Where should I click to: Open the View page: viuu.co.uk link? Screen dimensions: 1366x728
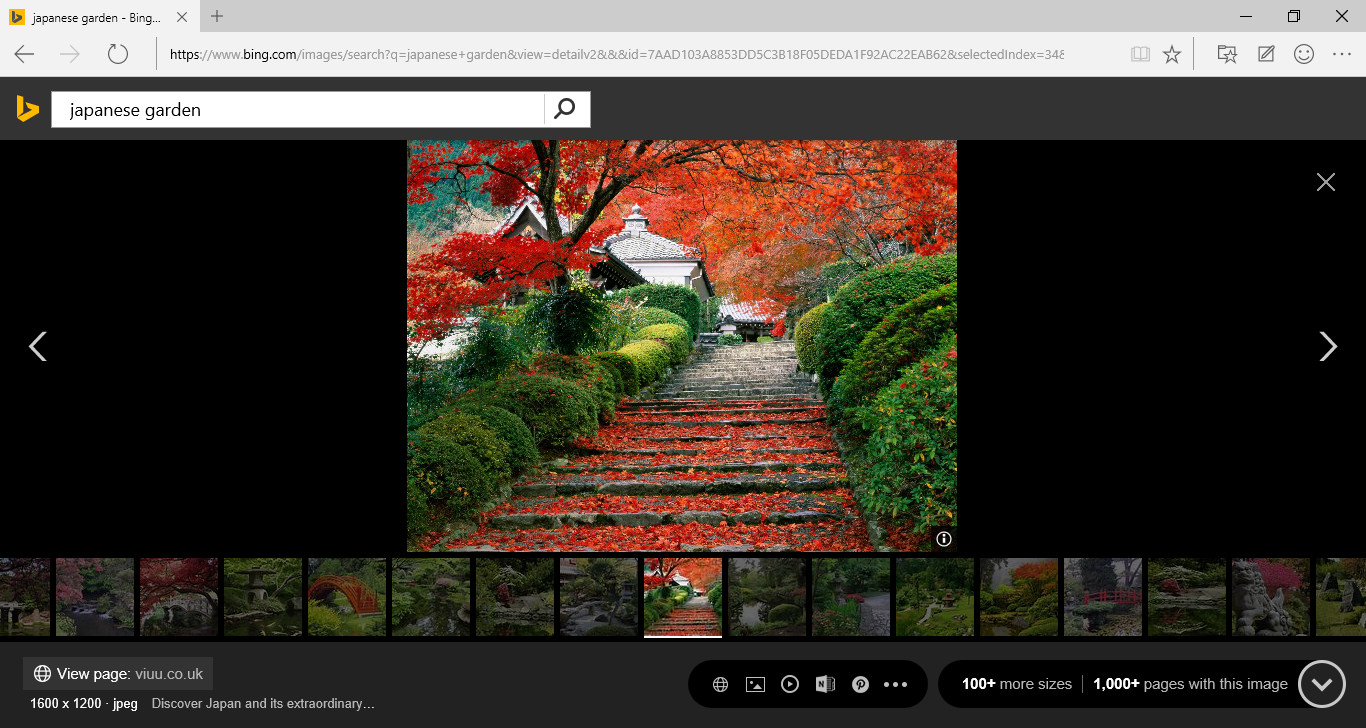[x=118, y=674]
